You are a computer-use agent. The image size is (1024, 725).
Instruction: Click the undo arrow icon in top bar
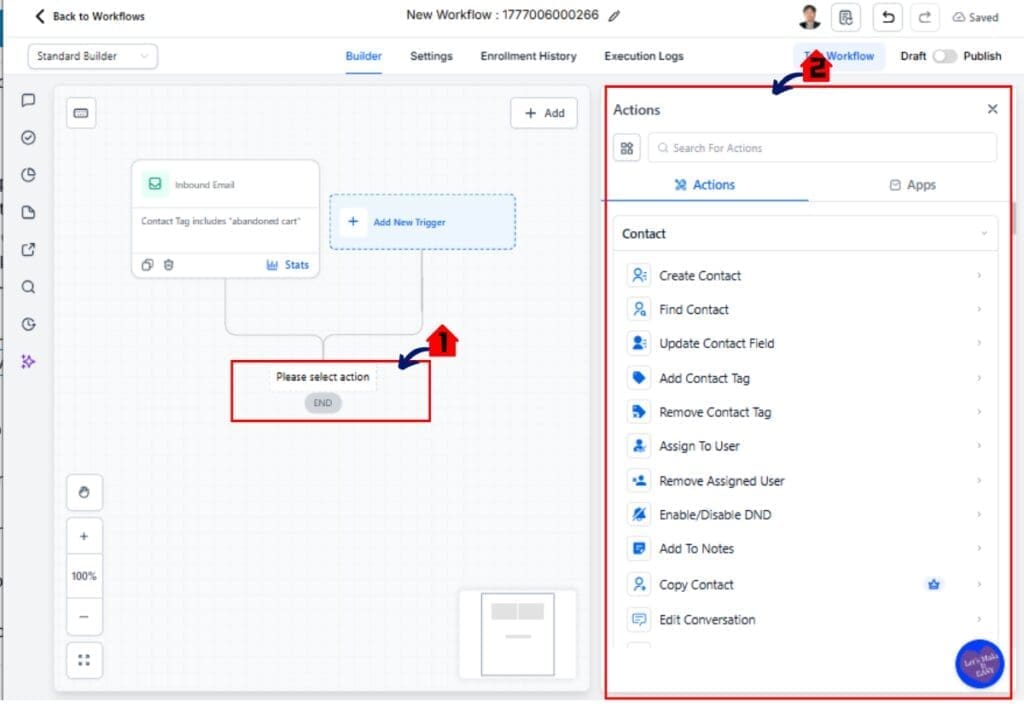tap(889, 17)
